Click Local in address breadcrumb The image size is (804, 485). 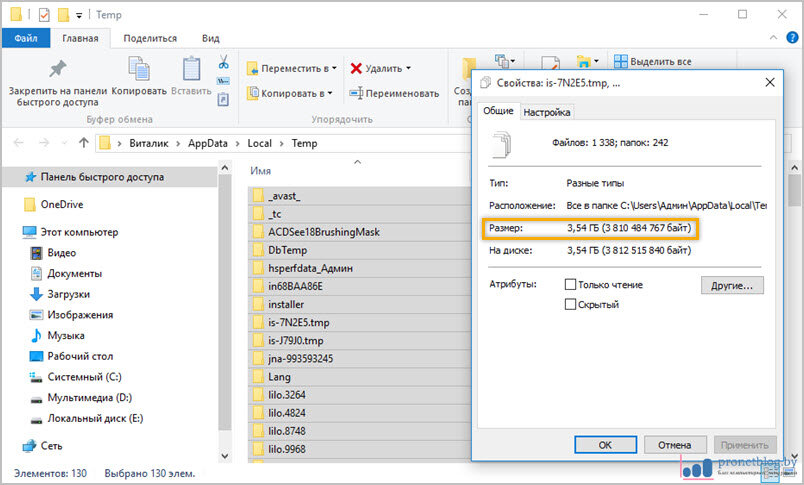pos(259,144)
